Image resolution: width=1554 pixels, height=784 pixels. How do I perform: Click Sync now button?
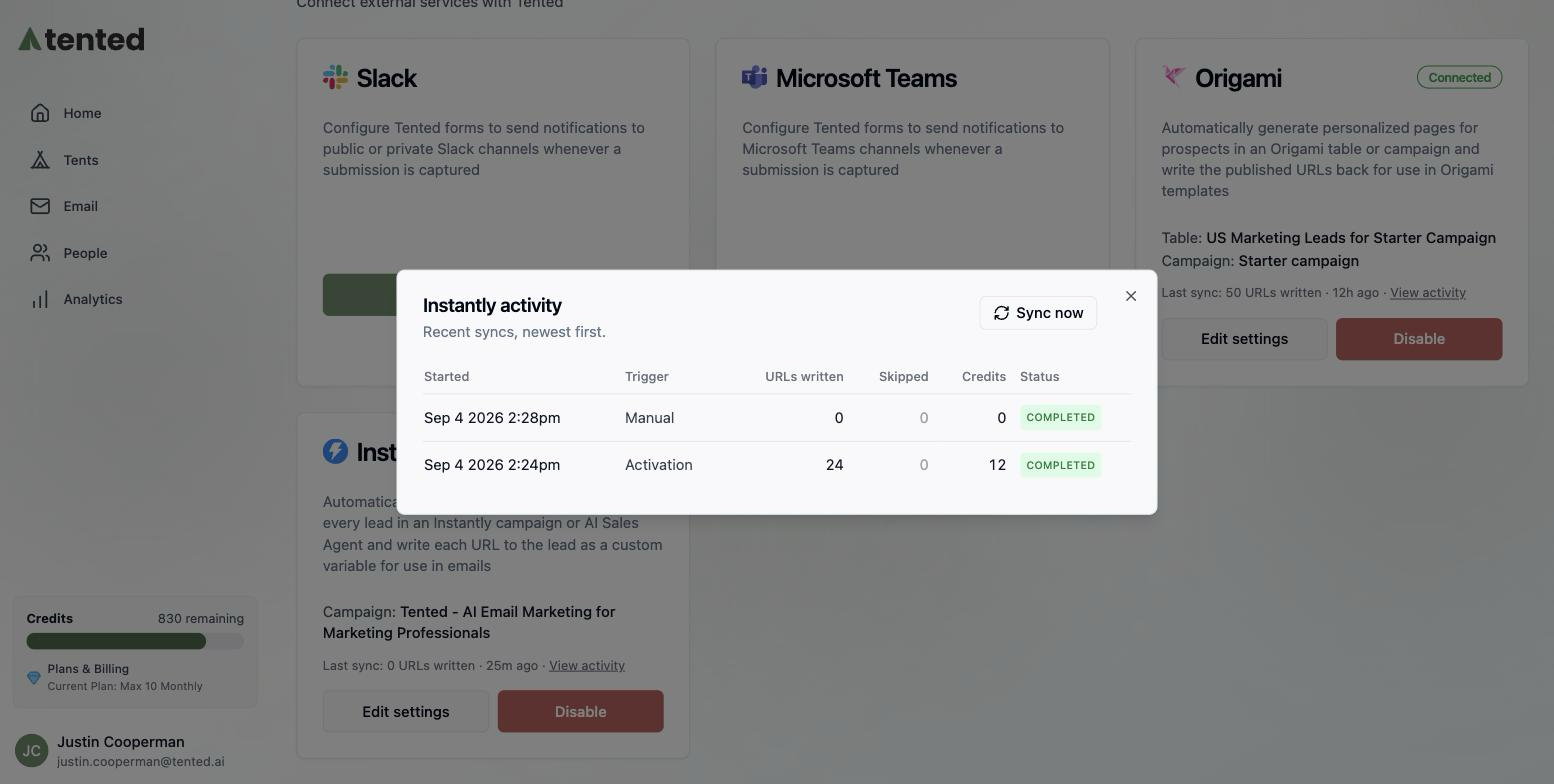1038,313
